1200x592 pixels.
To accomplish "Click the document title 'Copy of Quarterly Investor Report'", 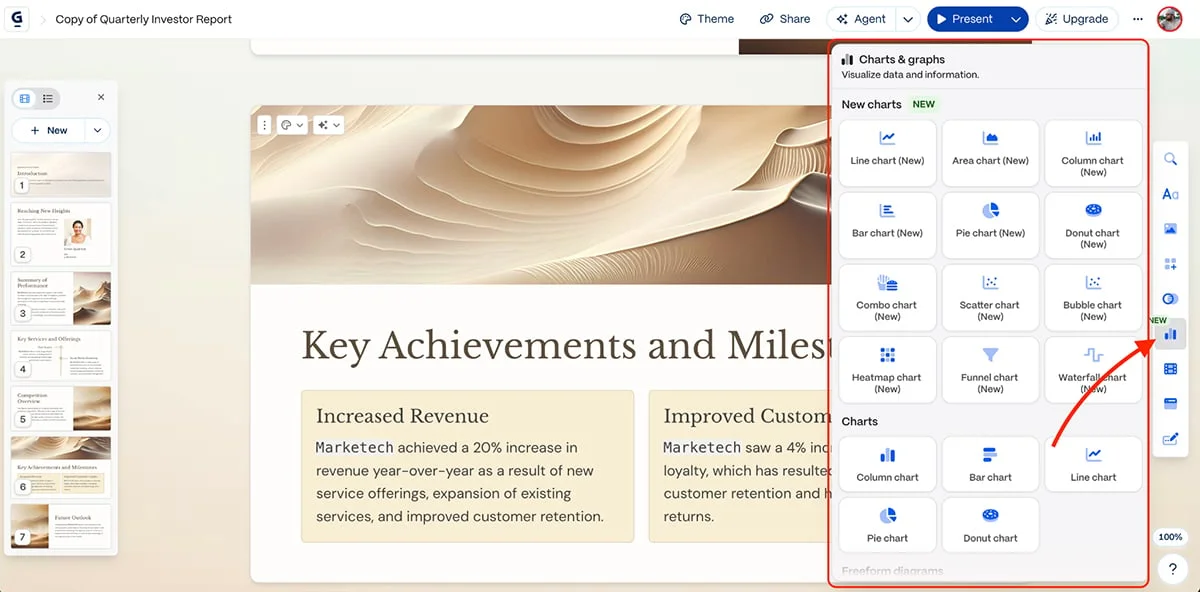I will 144,19.
